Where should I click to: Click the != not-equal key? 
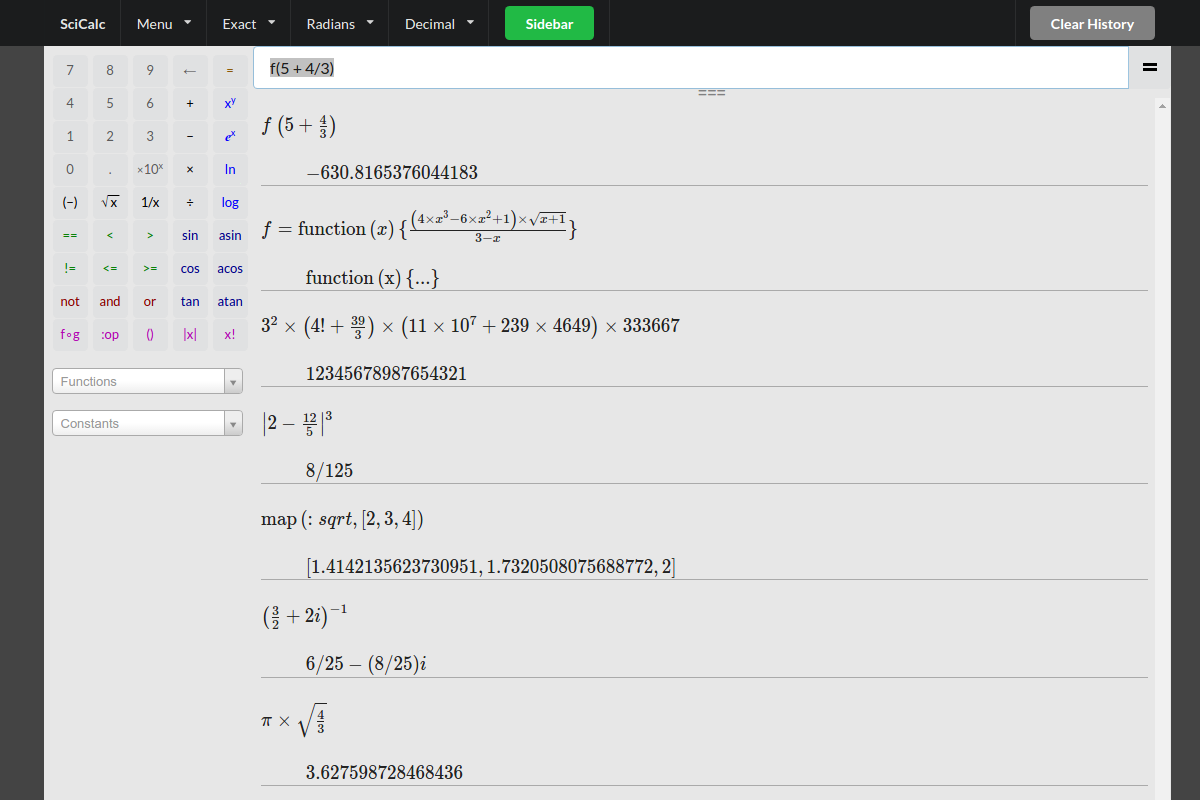[x=70, y=269]
